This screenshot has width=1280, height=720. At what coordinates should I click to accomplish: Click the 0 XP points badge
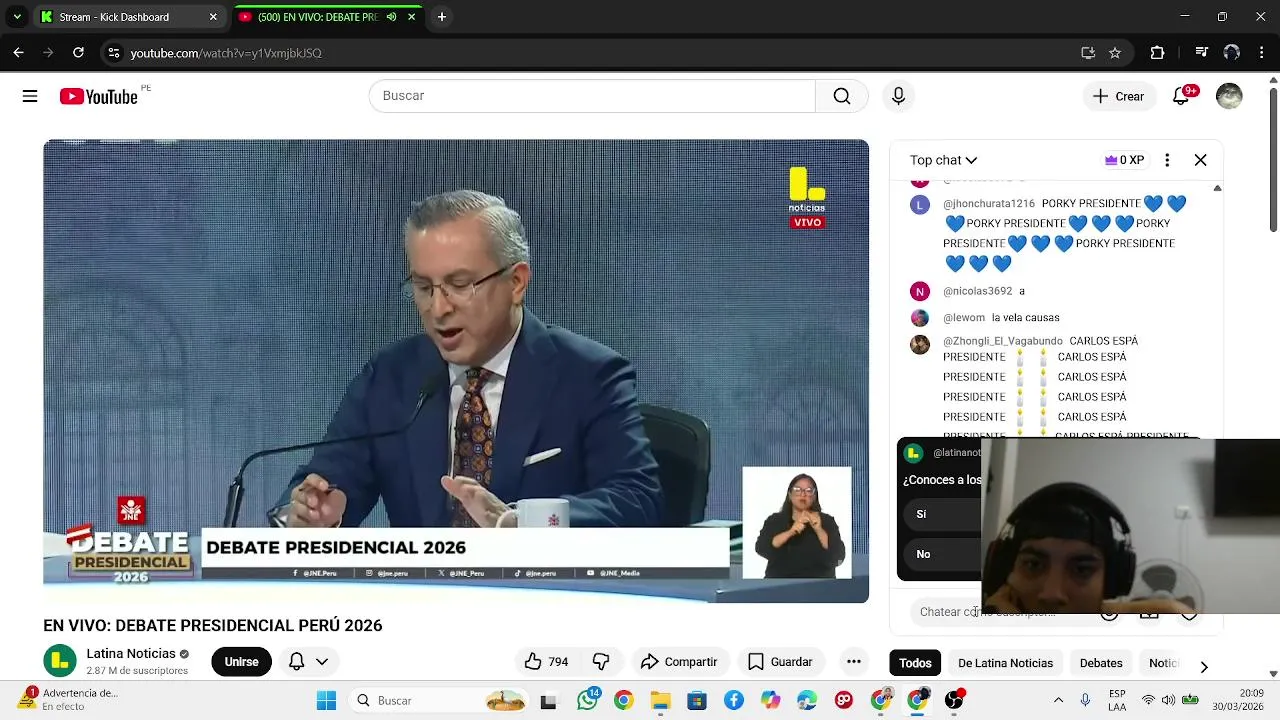(1124, 160)
